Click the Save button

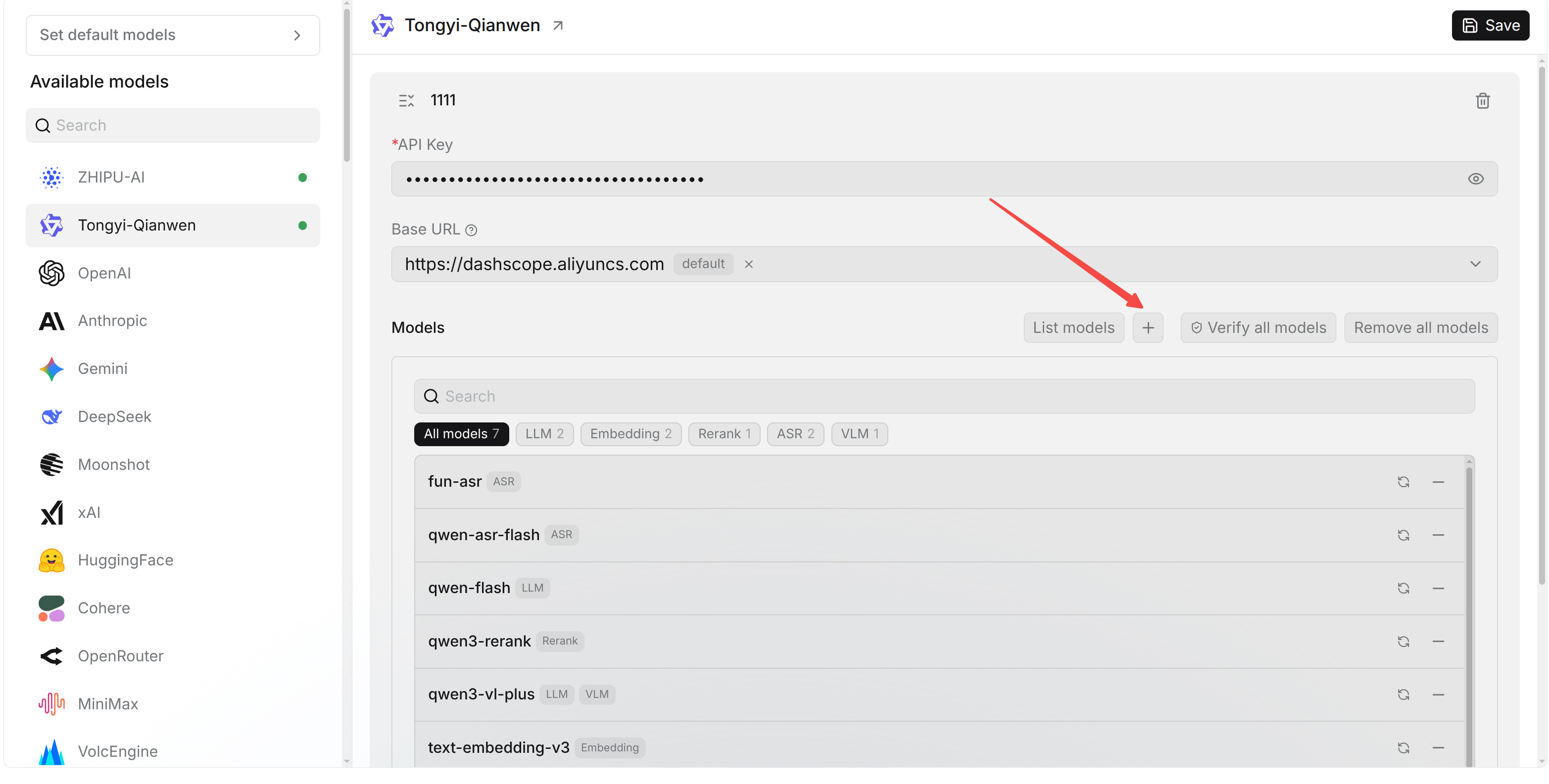coord(1490,25)
